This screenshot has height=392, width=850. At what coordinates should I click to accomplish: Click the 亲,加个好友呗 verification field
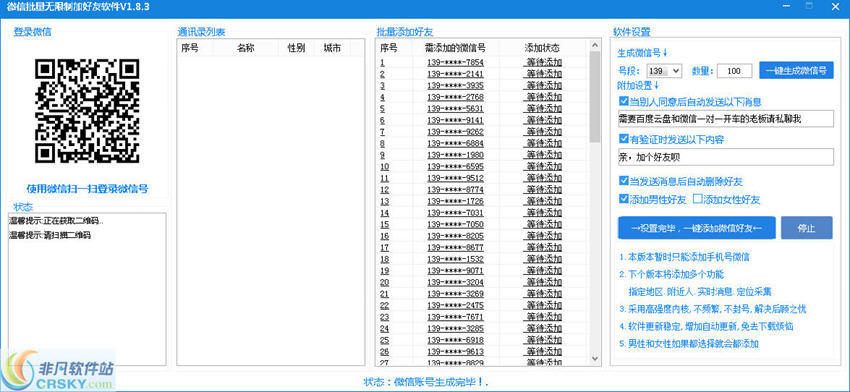click(725, 157)
